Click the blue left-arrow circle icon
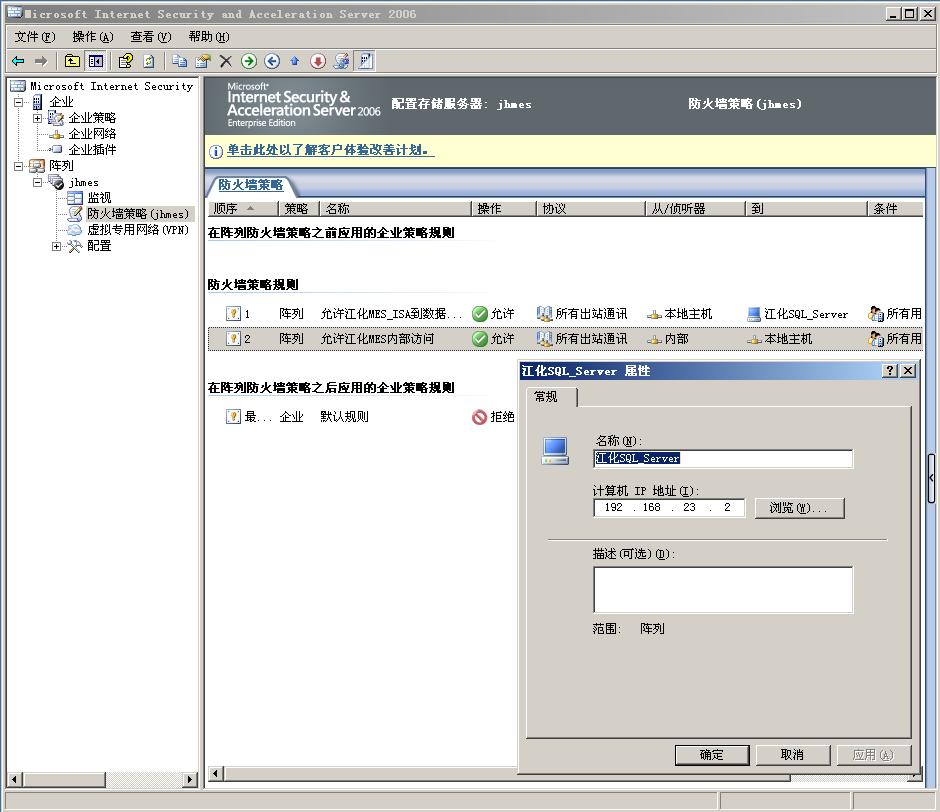Screen dimensions: 940x812 click(x=272, y=61)
